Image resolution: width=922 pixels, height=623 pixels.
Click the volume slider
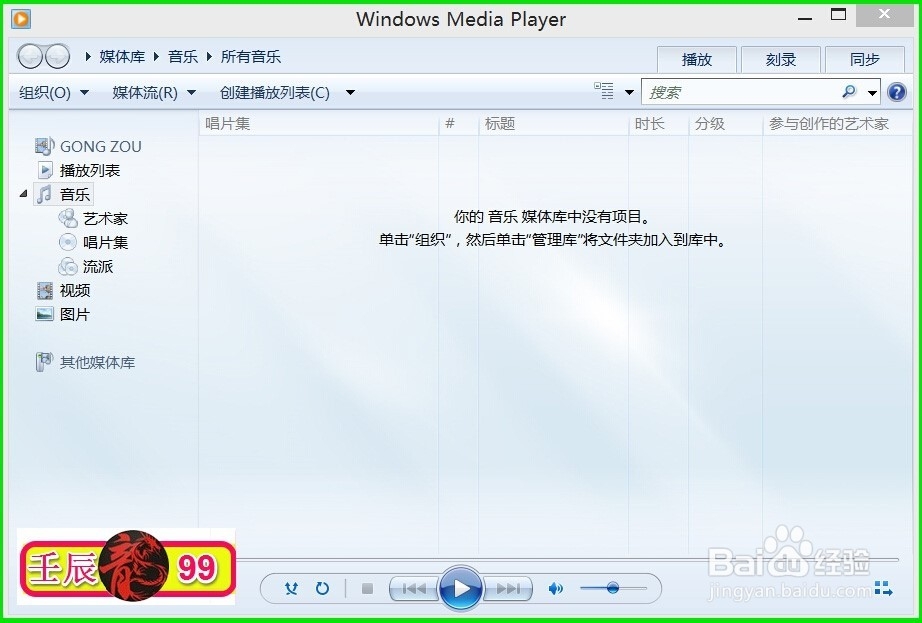click(x=613, y=588)
